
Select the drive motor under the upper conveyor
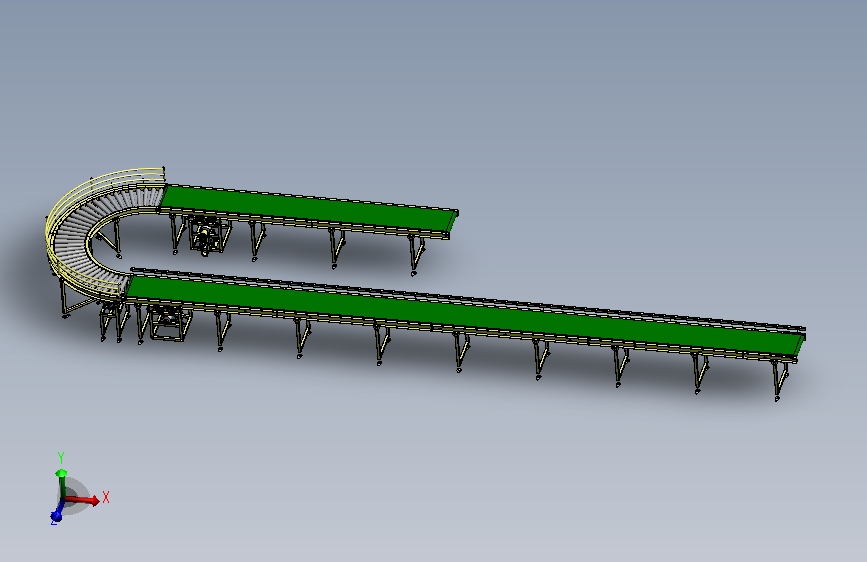pos(206,237)
